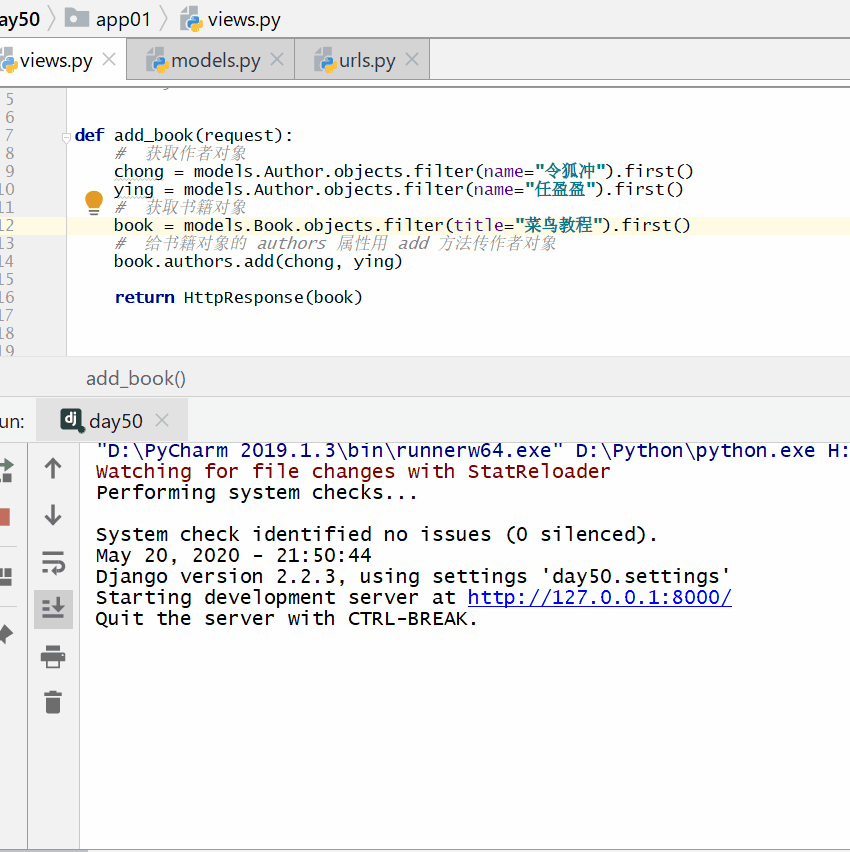This screenshot has height=852, width=850.
Task: Switch to the urls.py editor tab
Action: click(x=367, y=61)
